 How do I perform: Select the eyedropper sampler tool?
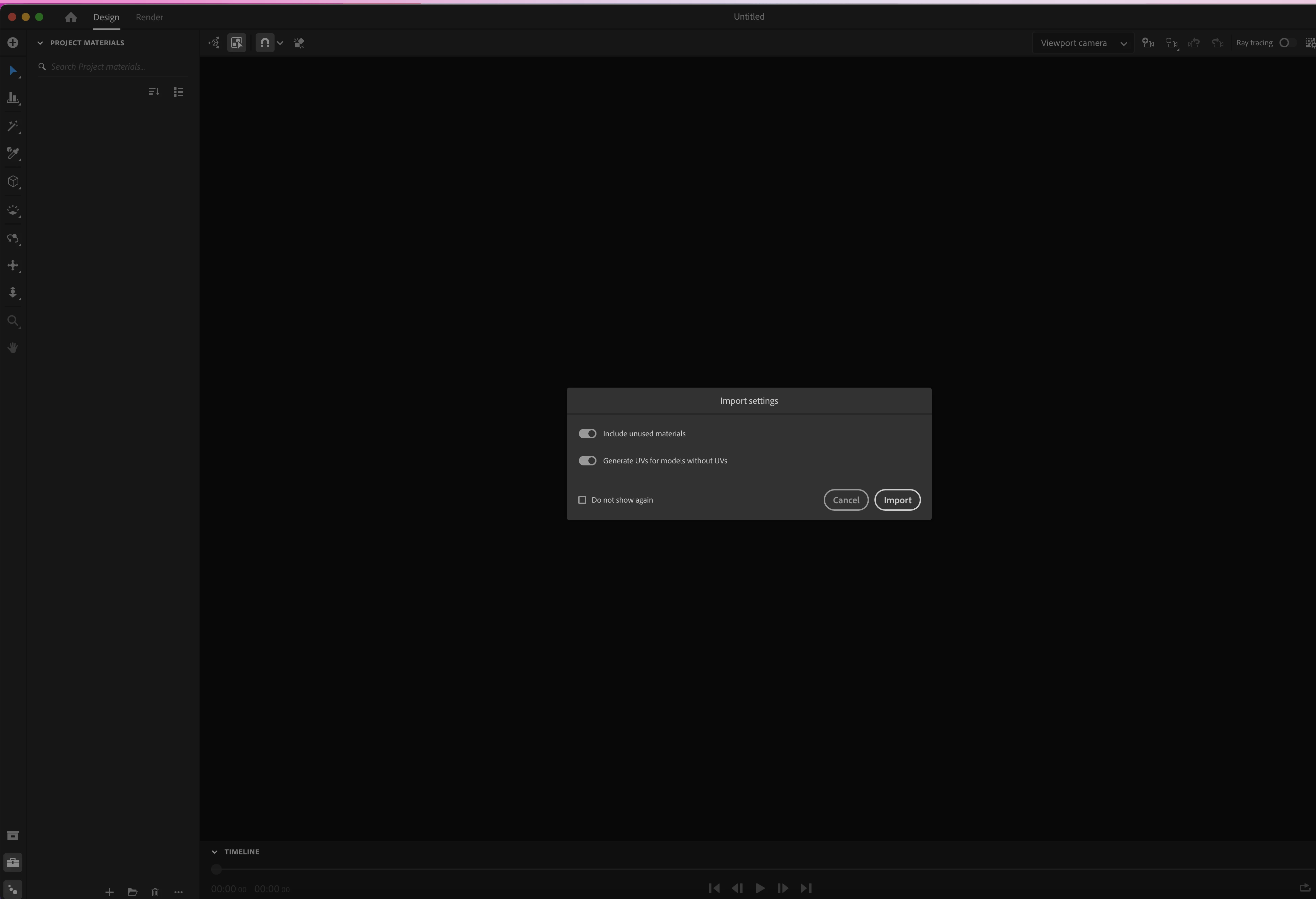tap(13, 153)
